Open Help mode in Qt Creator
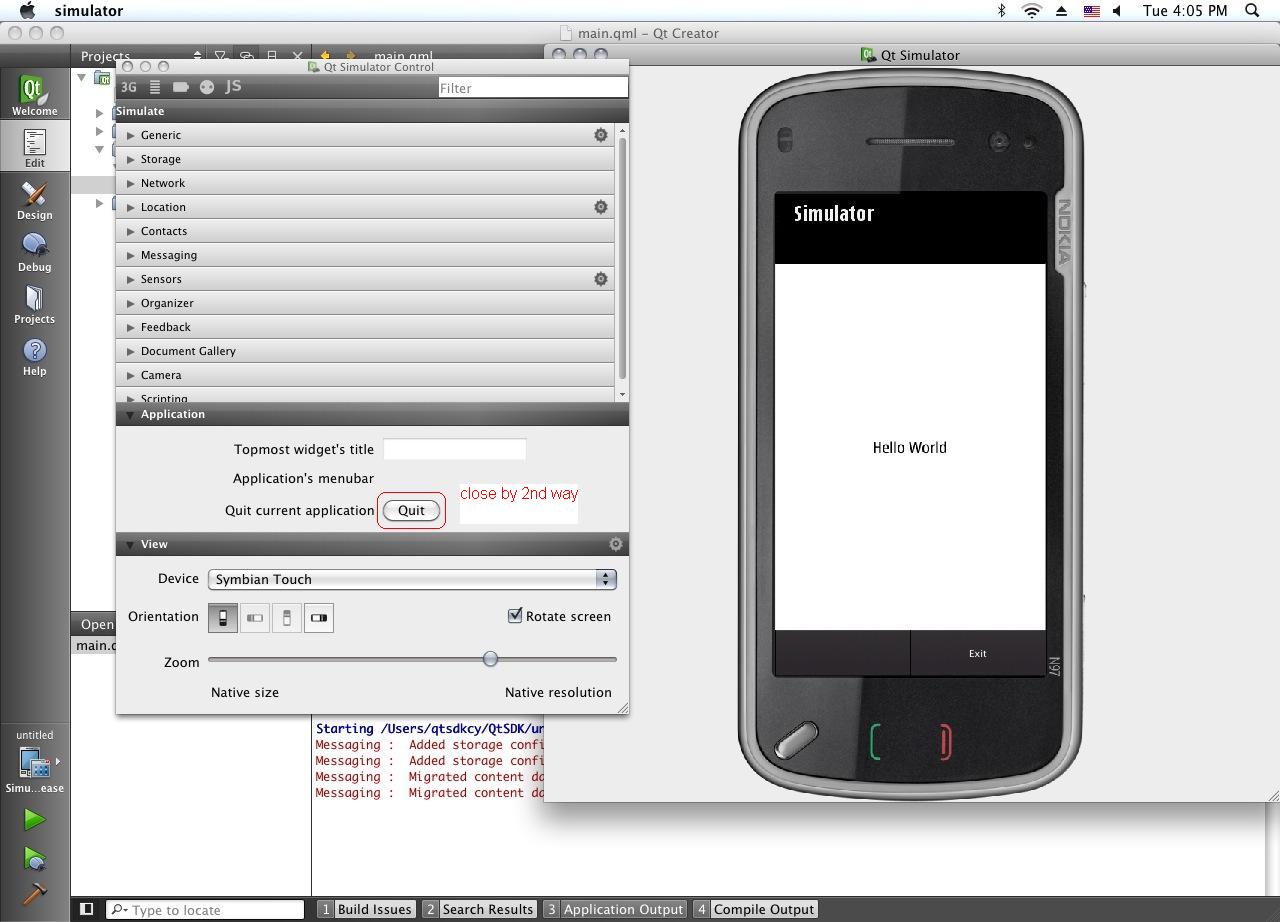1280x922 pixels. coord(34,355)
